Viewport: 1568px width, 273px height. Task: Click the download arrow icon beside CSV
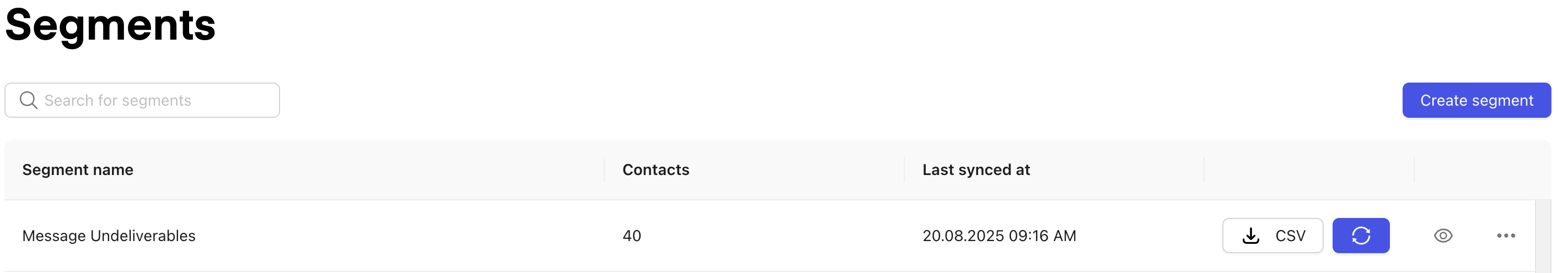(1250, 236)
